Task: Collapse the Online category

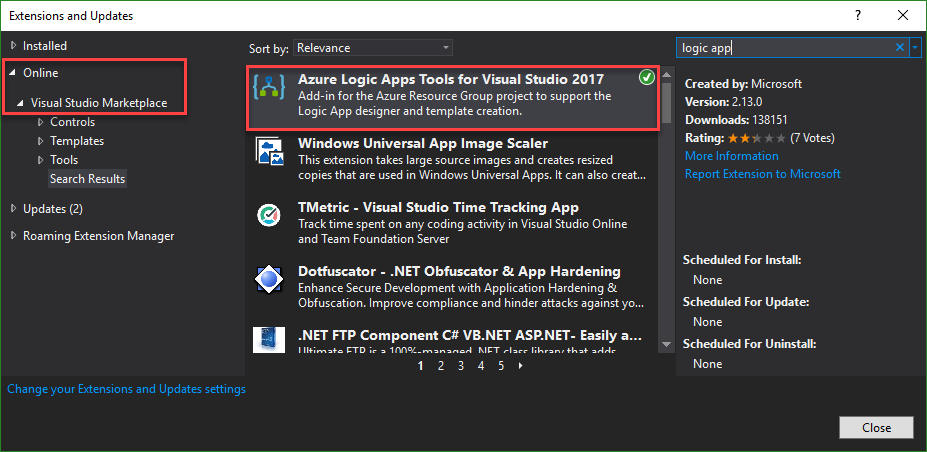Action: (14, 73)
